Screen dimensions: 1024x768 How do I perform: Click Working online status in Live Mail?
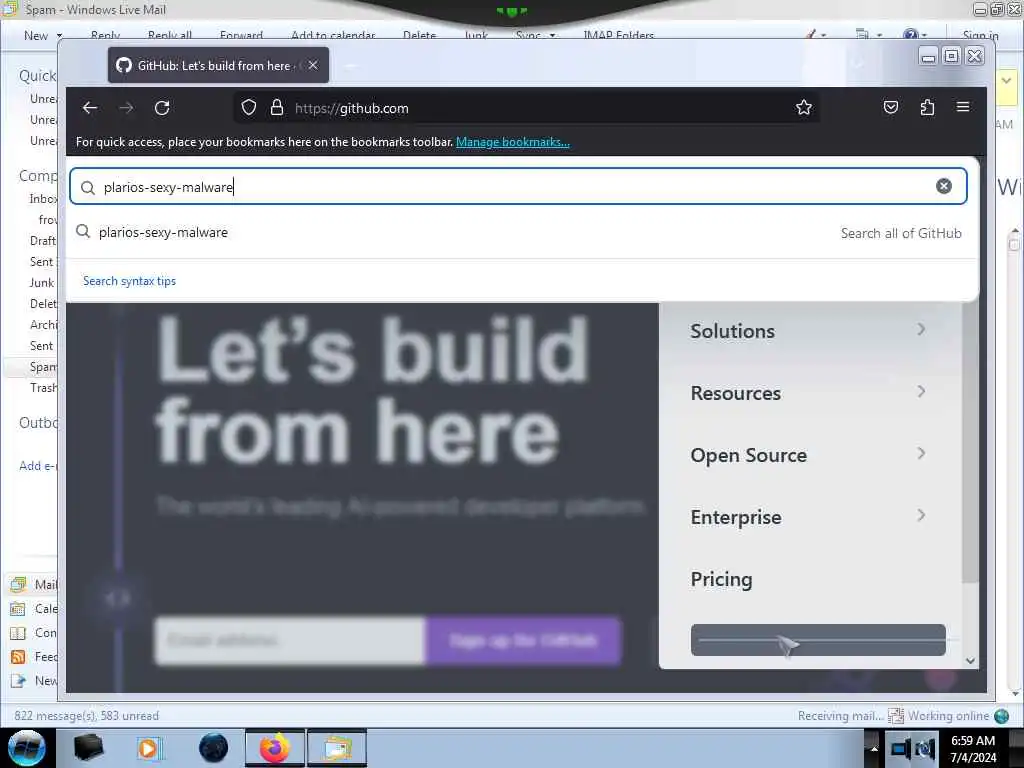point(948,716)
